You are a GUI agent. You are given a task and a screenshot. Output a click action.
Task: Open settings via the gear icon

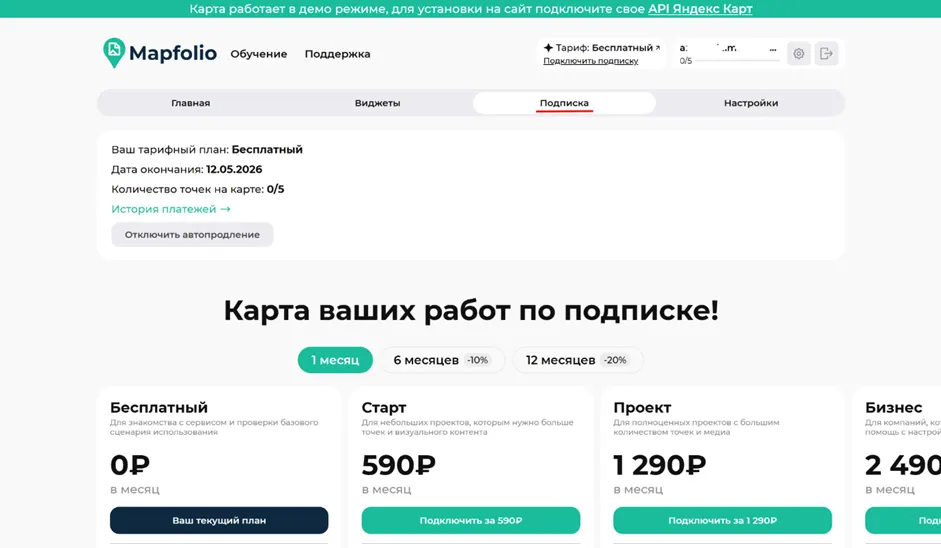click(x=798, y=53)
